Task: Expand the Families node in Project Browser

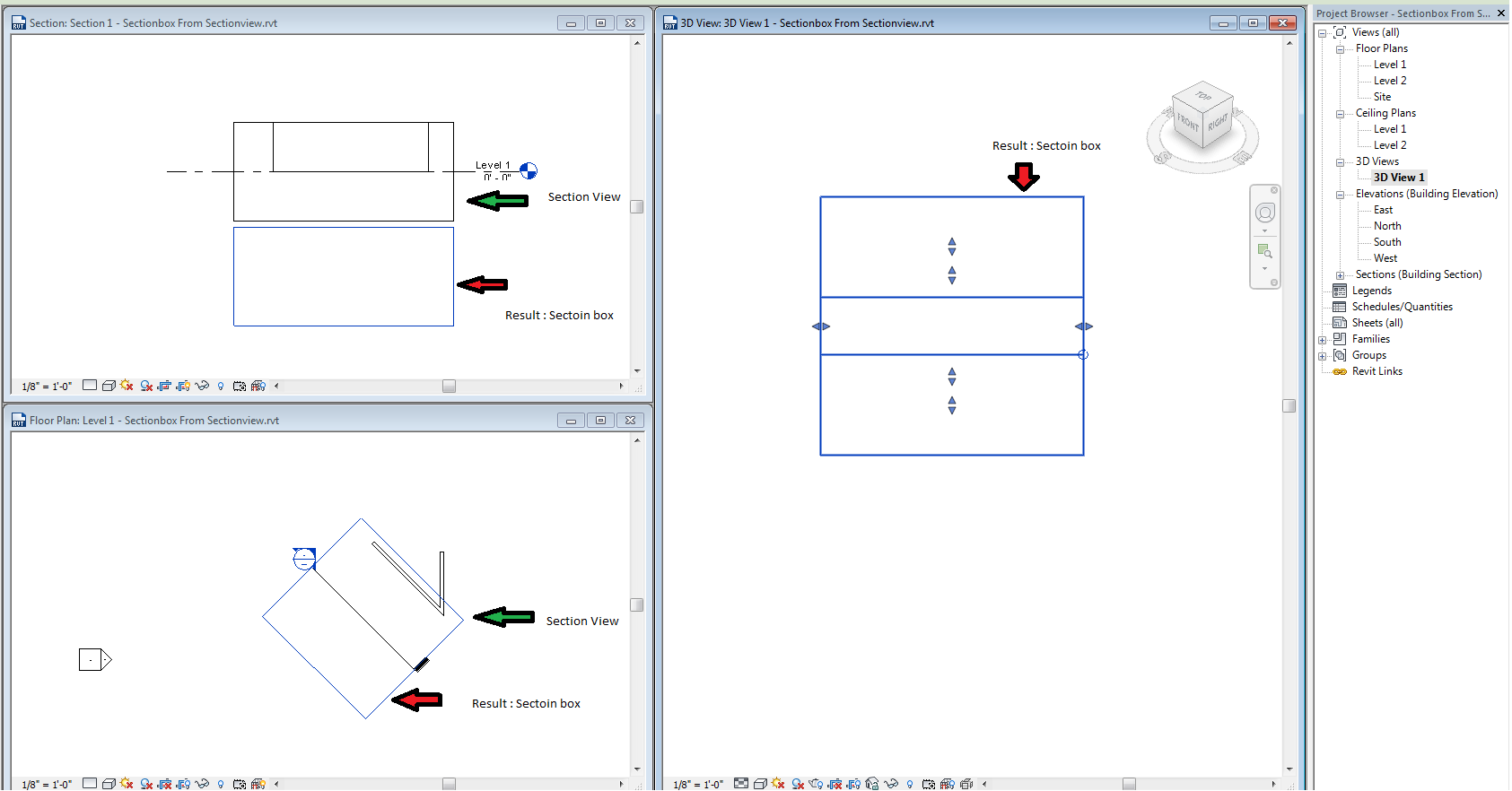Action: click(1322, 340)
